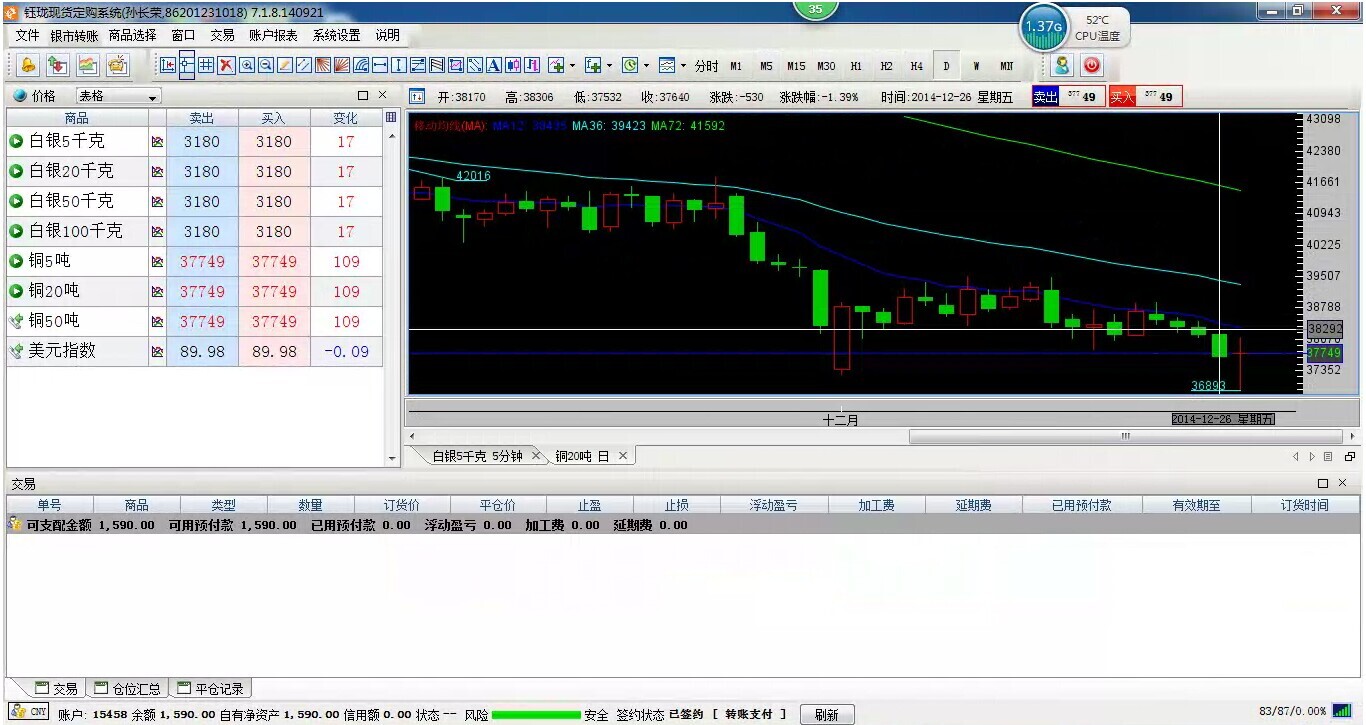Click the chart icon beside 白银100千克
This screenshot has width=1366, height=725.
pos(157,231)
